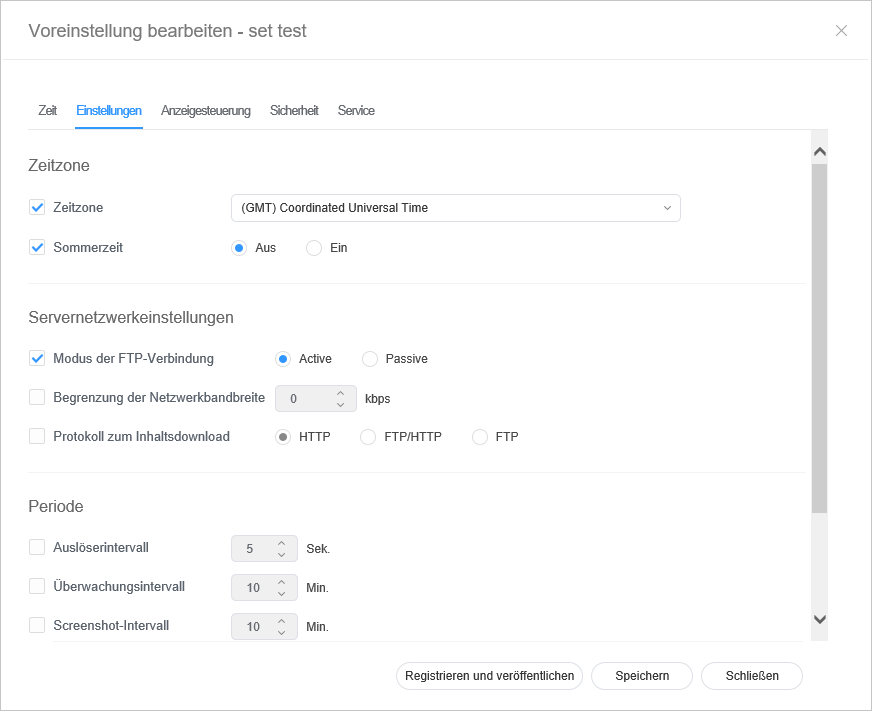
Task: Increase the Netzwerkbandbreite kbps value
Action: pos(340,392)
